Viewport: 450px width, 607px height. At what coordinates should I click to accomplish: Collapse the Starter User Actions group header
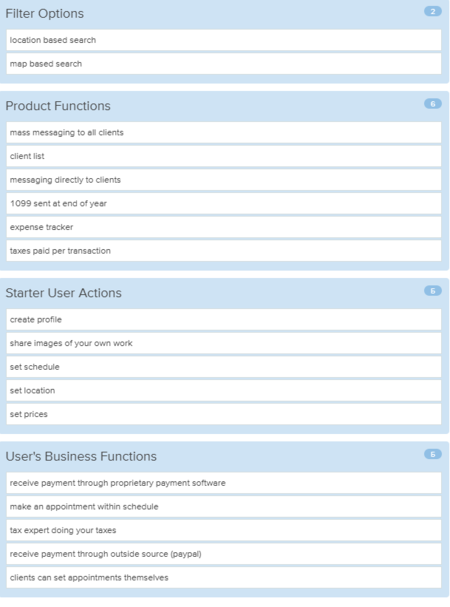(64, 293)
